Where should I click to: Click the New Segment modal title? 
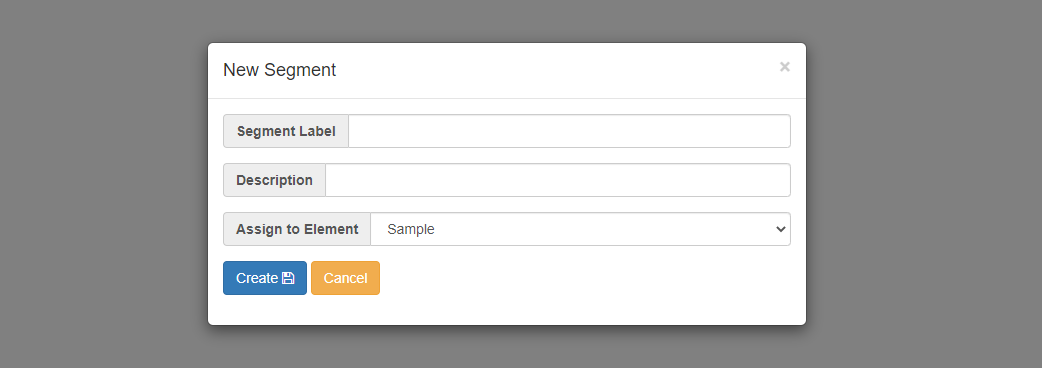(x=279, y=70)
